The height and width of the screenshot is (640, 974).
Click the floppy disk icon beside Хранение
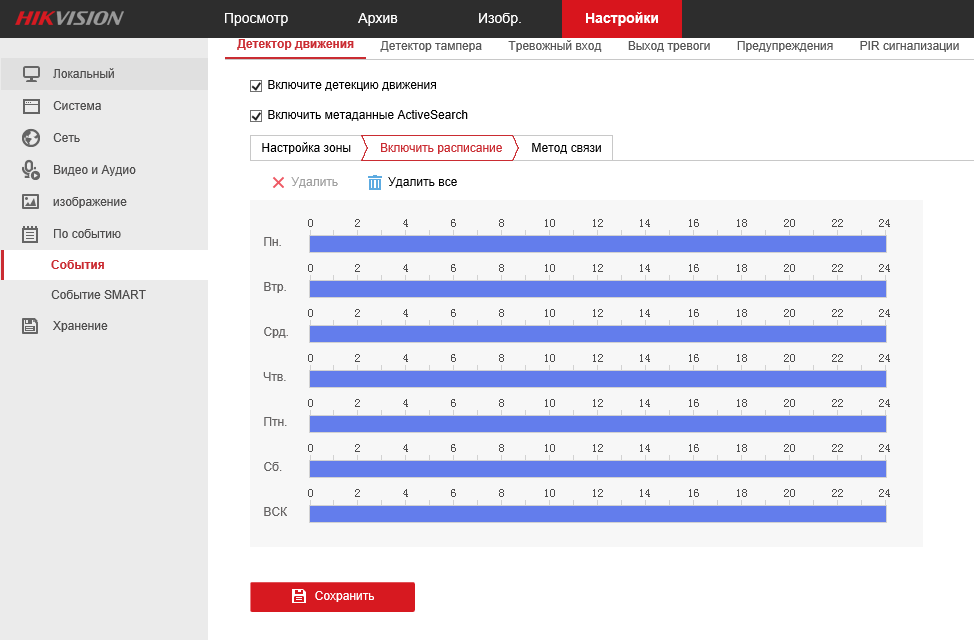click(30, 326)
